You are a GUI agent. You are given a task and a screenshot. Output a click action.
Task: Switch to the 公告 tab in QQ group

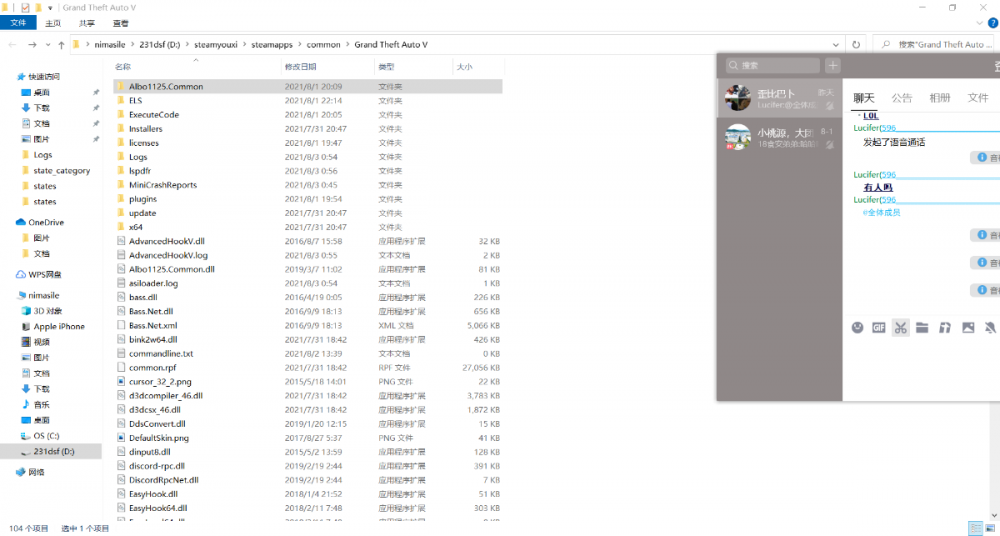(x=902, y=98)
